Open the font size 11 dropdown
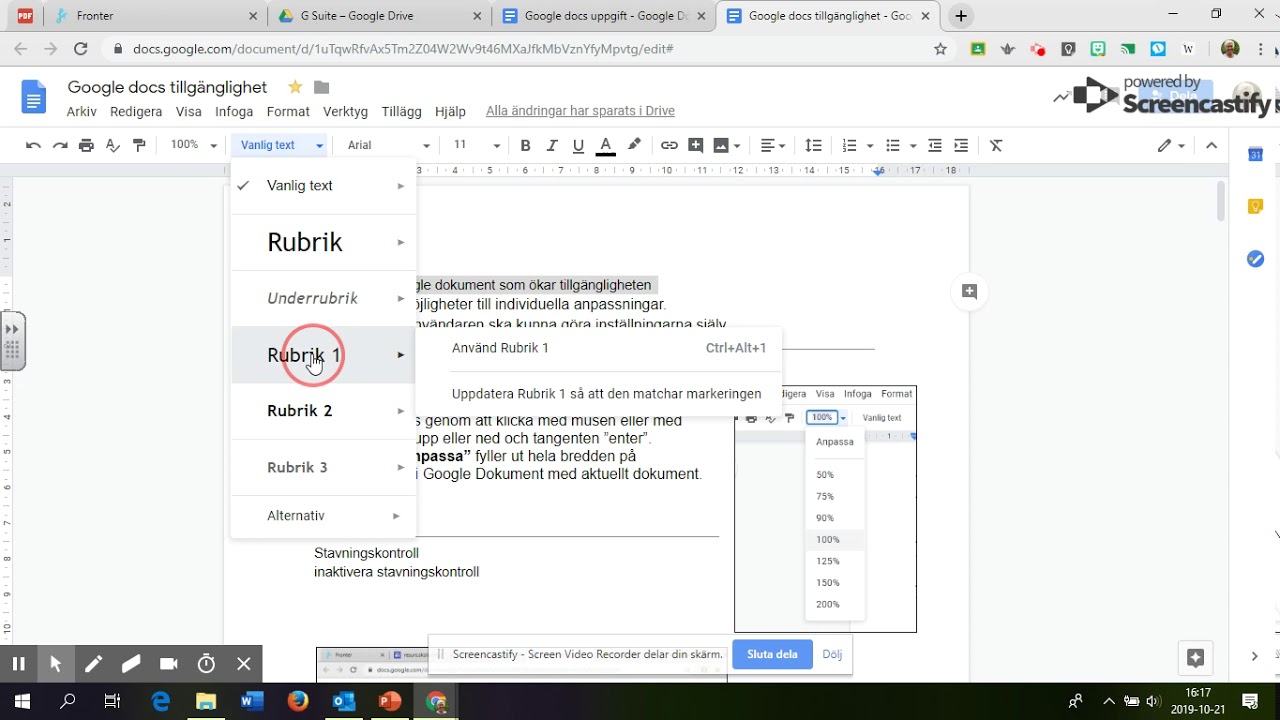1280x720 pixels. pyautogui.click(x=476, y=145)
